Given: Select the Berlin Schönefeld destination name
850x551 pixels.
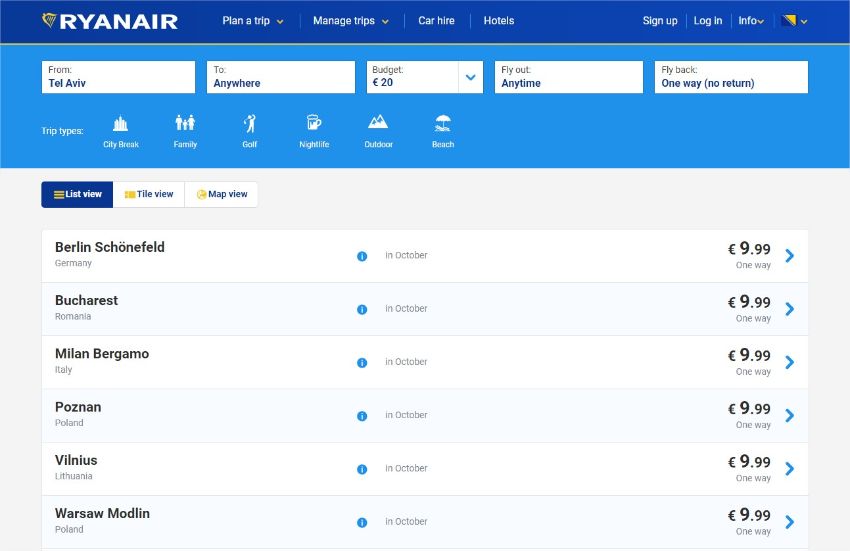Looking at the screenshot, I should [110, 247].
